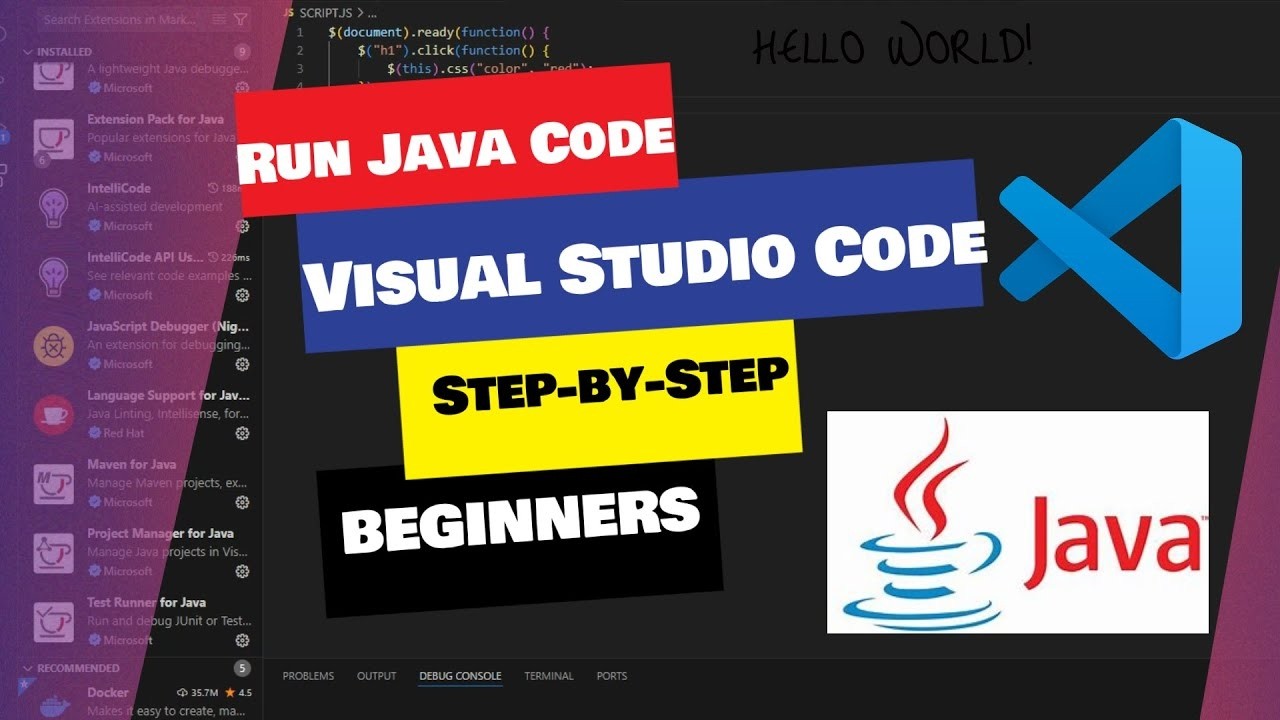
Task: Open manage gear for IntelliCode API Usage Examples
Action: (x=242, y=295)
